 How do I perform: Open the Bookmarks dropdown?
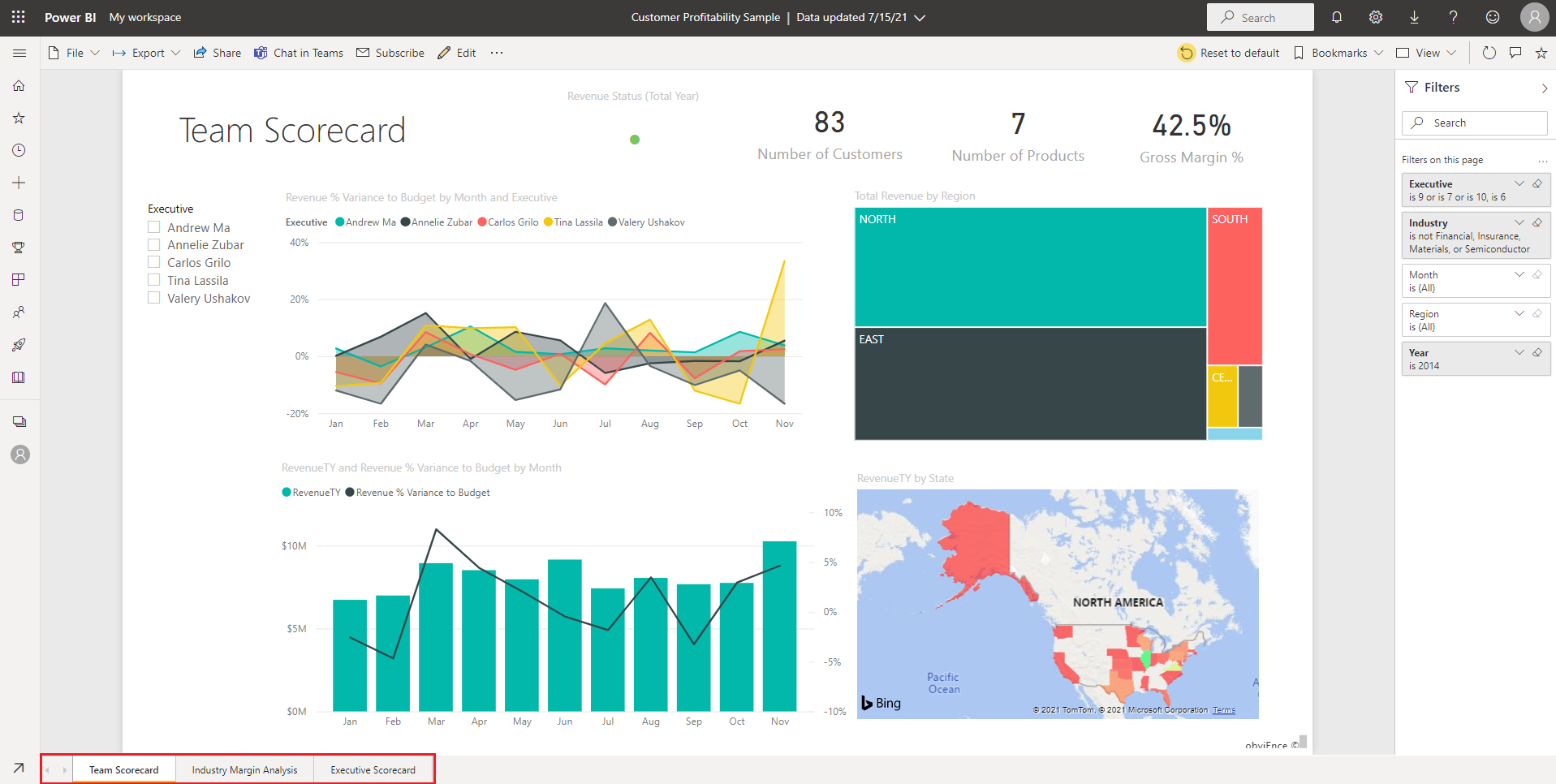coord(1338,53)
